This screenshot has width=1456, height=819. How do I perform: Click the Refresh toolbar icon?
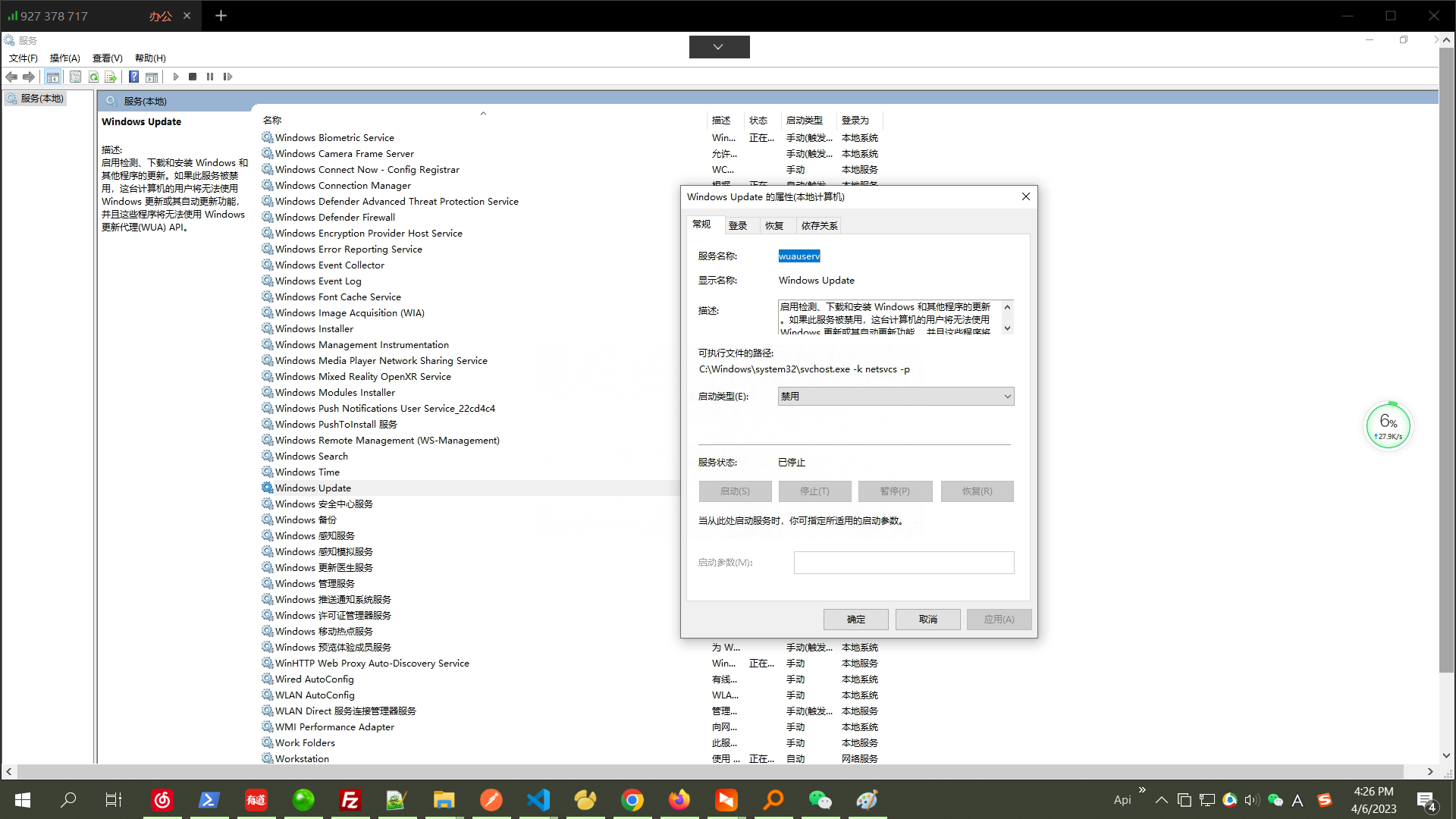tap(93, 77)
